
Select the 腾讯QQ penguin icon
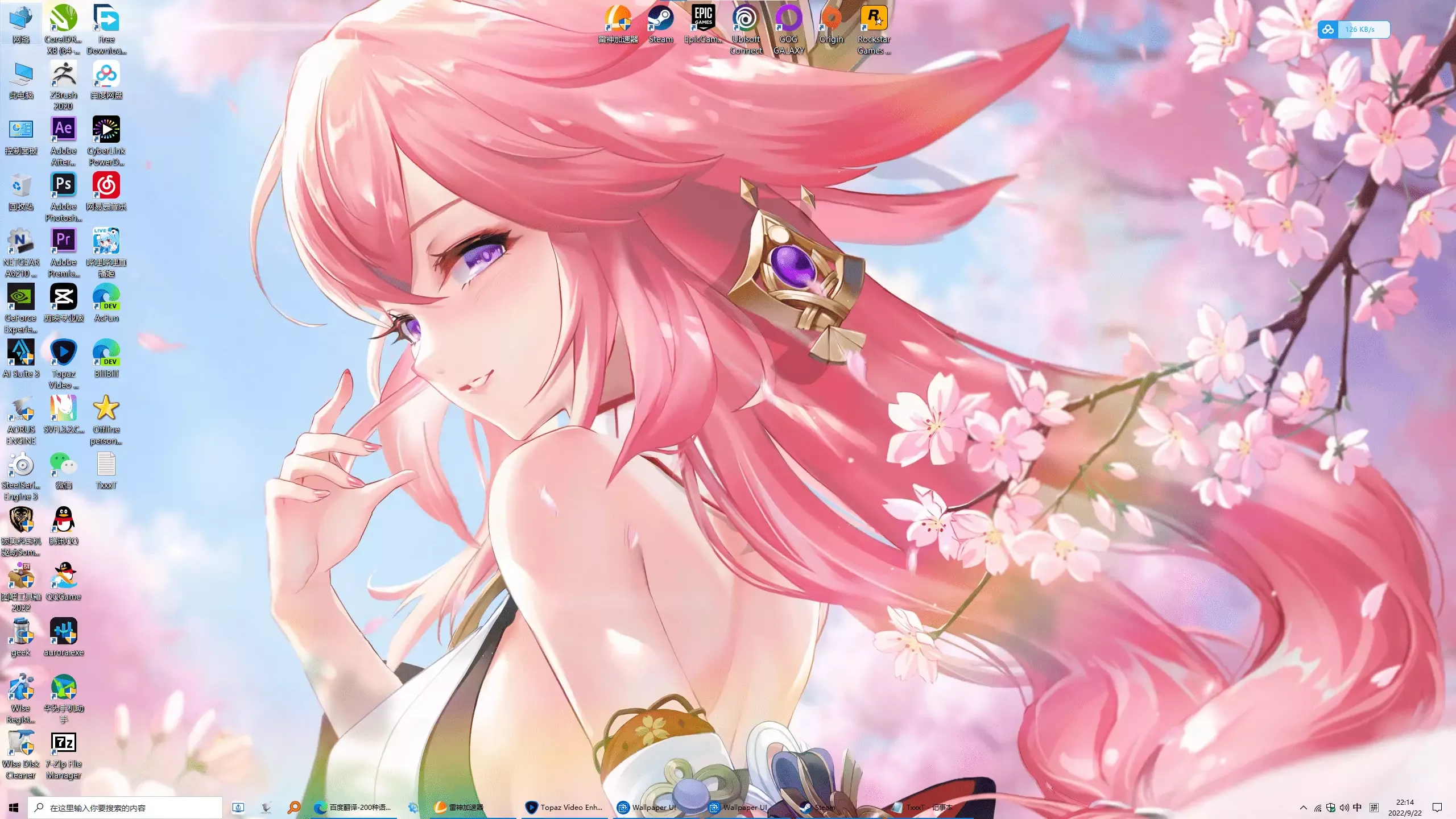[63, 526]
